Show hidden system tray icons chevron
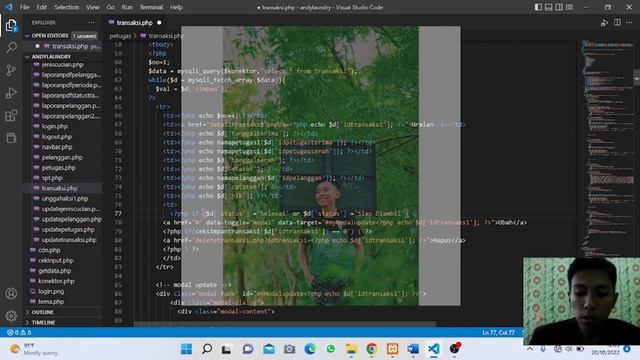This screenshot has width=640, height=360. [x=529, y=349]
